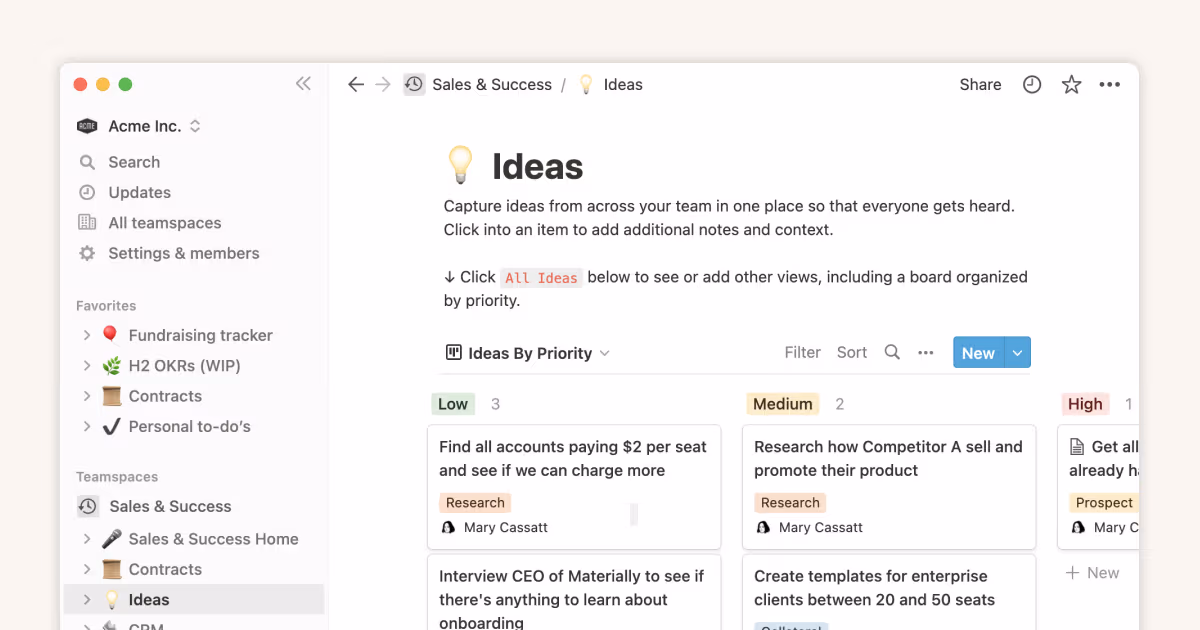Collapse the sidebar with the double-chevron icon
This screenshot has width=1200, height=630.
click(303, 84)
